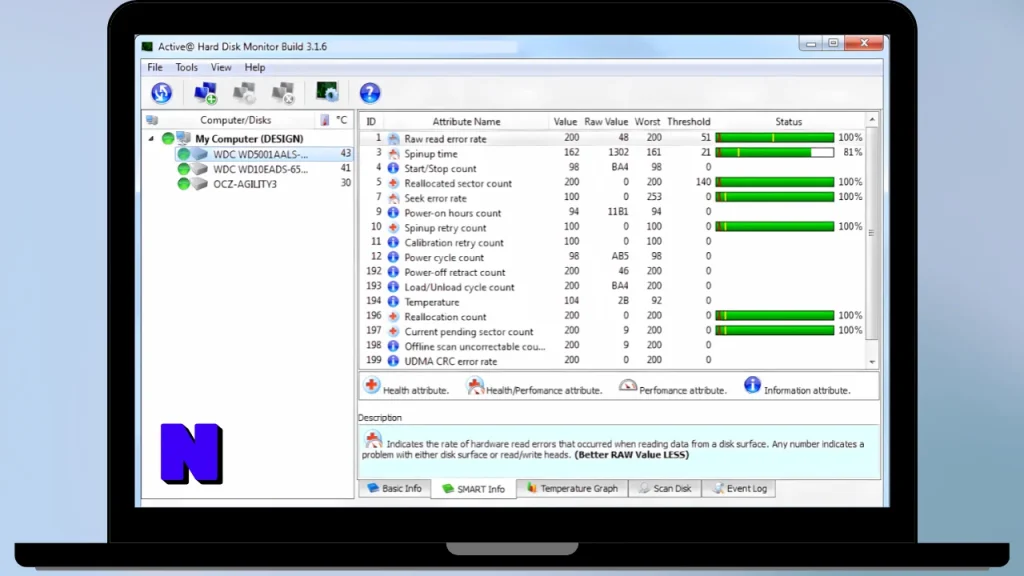Click the icon beside Spinup time

point(393,153)
